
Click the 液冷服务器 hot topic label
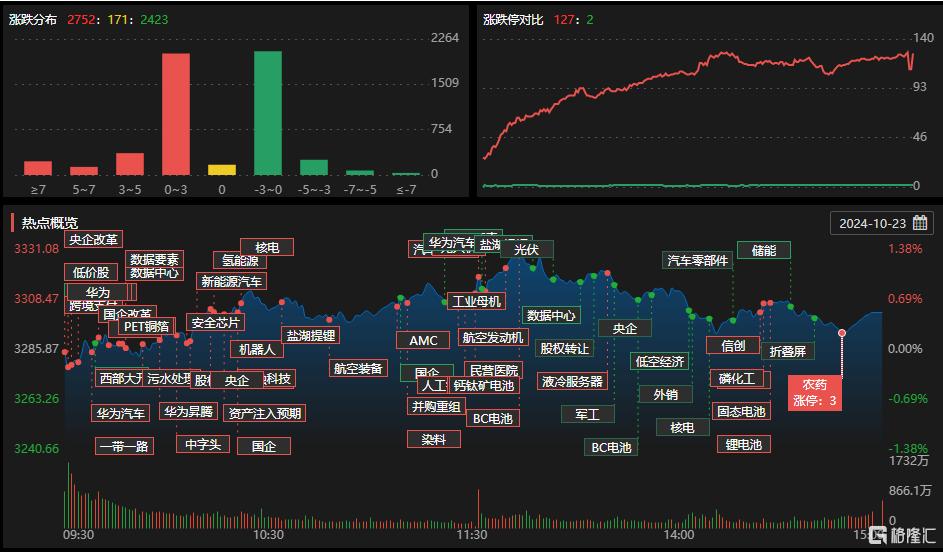click(572, 381)
